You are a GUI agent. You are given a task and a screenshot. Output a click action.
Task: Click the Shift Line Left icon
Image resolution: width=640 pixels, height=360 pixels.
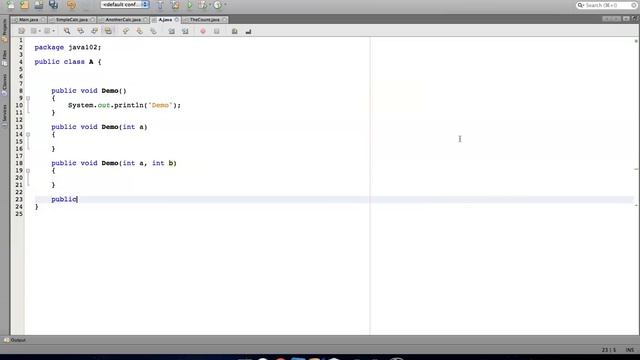[171, 31]
